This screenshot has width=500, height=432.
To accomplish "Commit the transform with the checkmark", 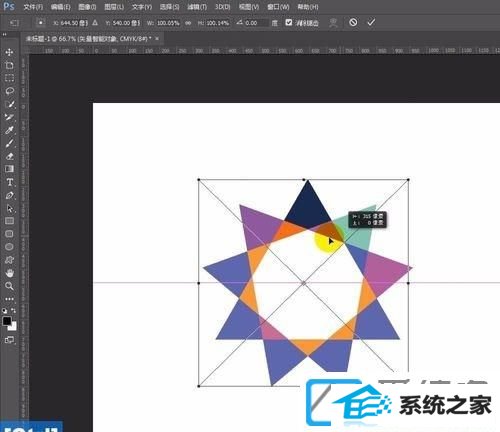I will click(371, 22).
